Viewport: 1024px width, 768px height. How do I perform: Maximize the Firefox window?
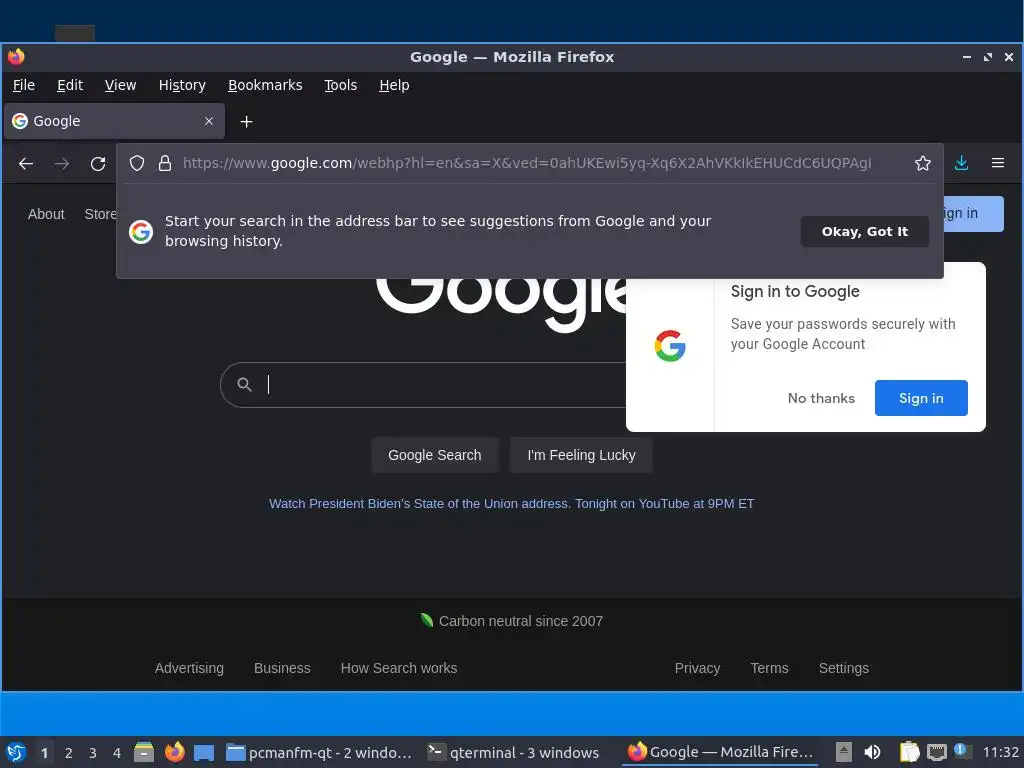click(987, 57)
